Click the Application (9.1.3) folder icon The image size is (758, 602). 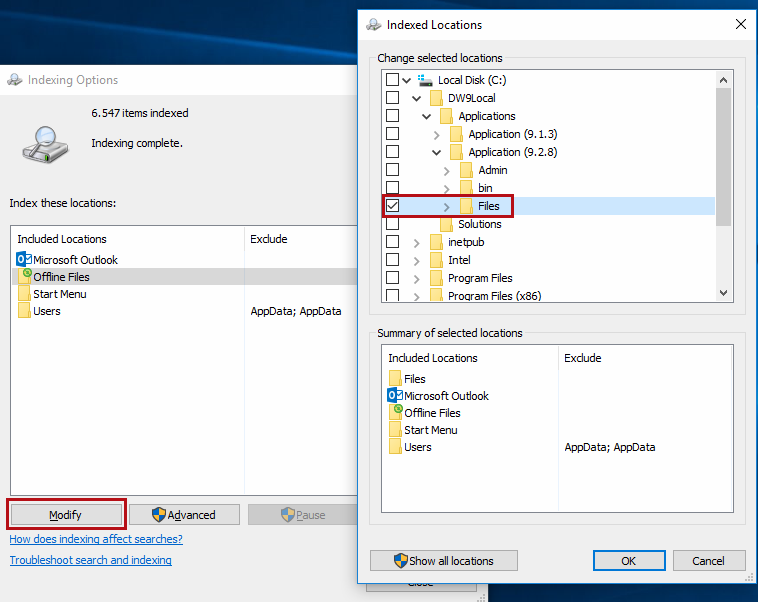point(456,134)
